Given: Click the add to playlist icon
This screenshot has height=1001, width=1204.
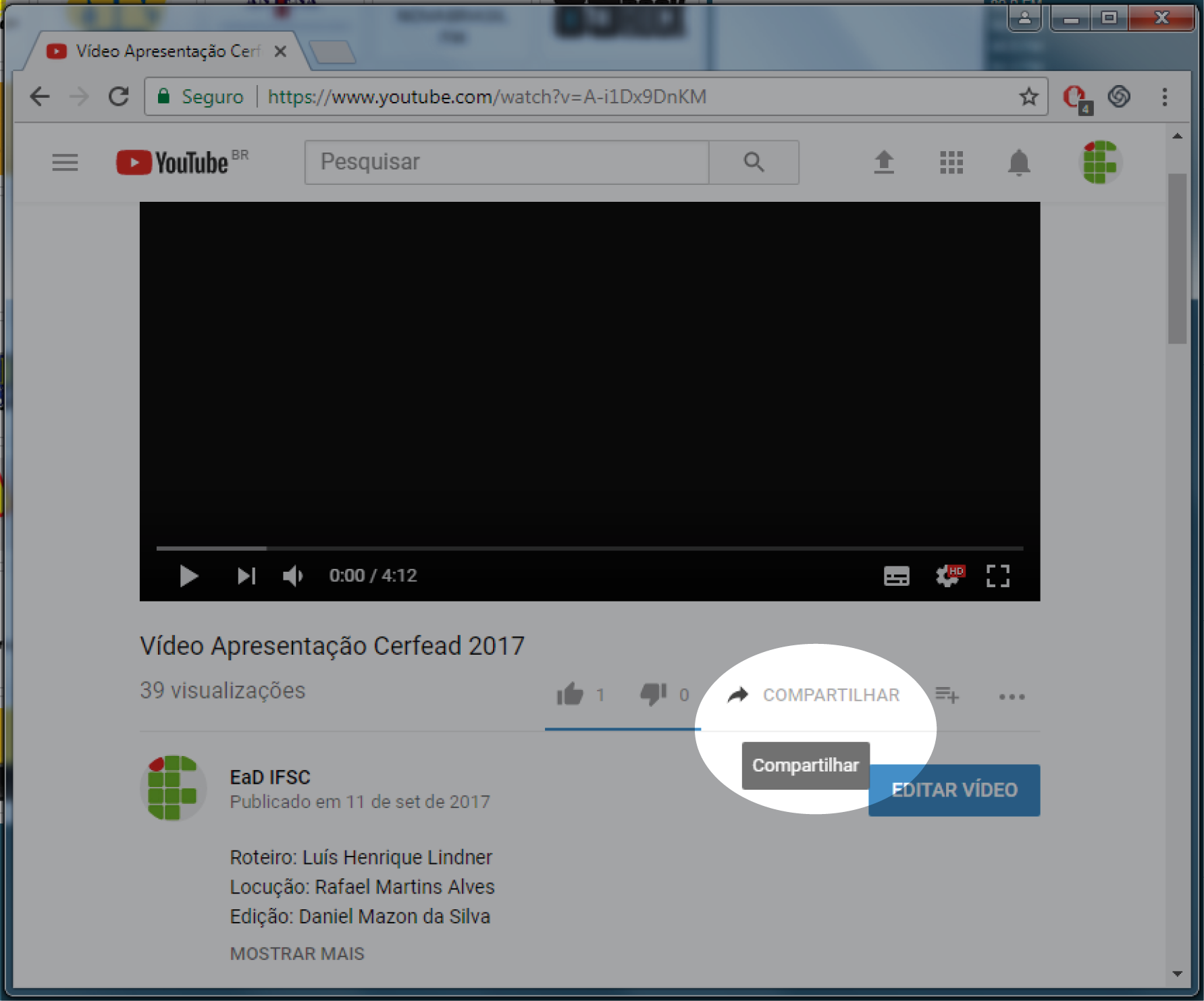Looking at the screenshot, I should click(x=947, y=695).
